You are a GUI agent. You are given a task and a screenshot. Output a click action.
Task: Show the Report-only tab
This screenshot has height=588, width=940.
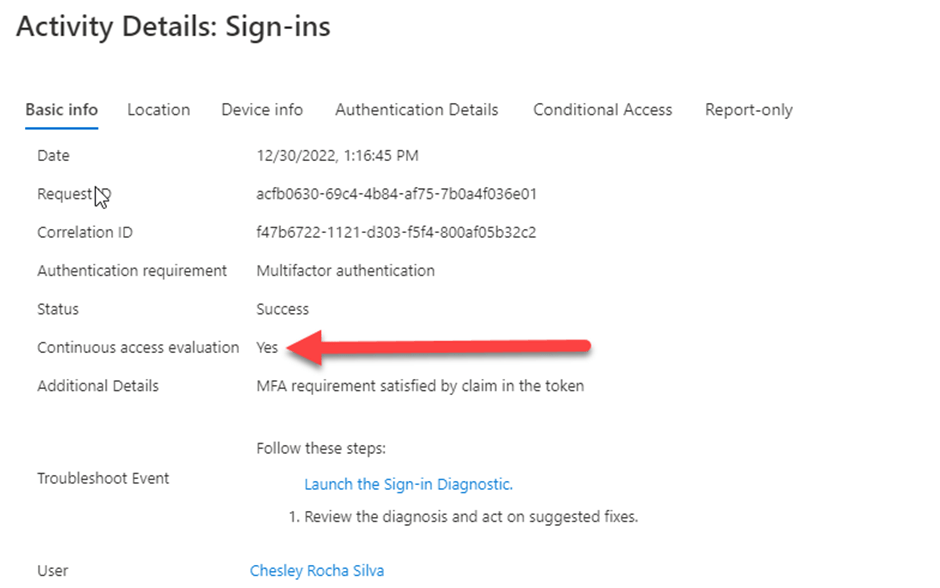[748, 110]
